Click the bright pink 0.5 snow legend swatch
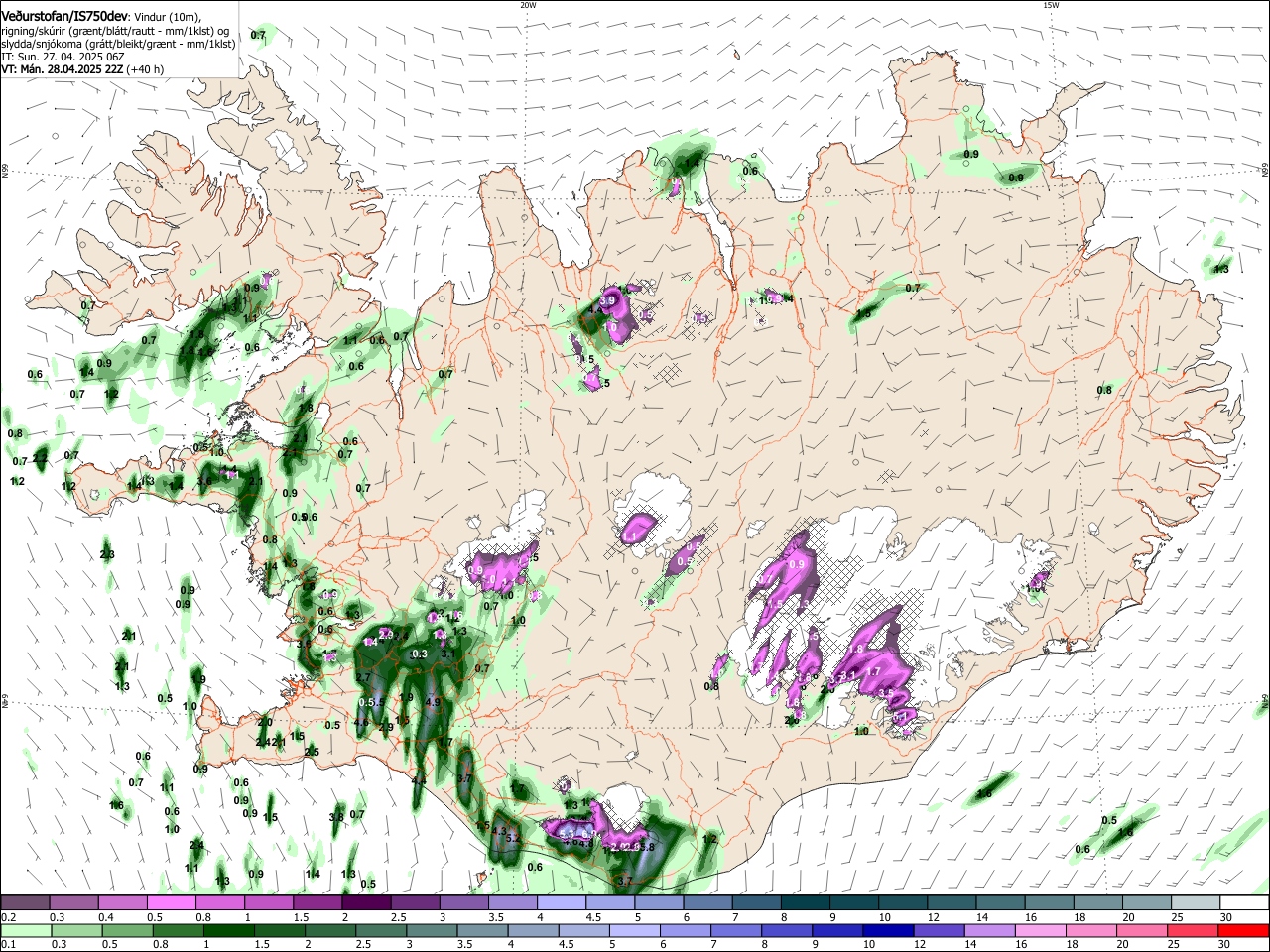 coord(172,902)
